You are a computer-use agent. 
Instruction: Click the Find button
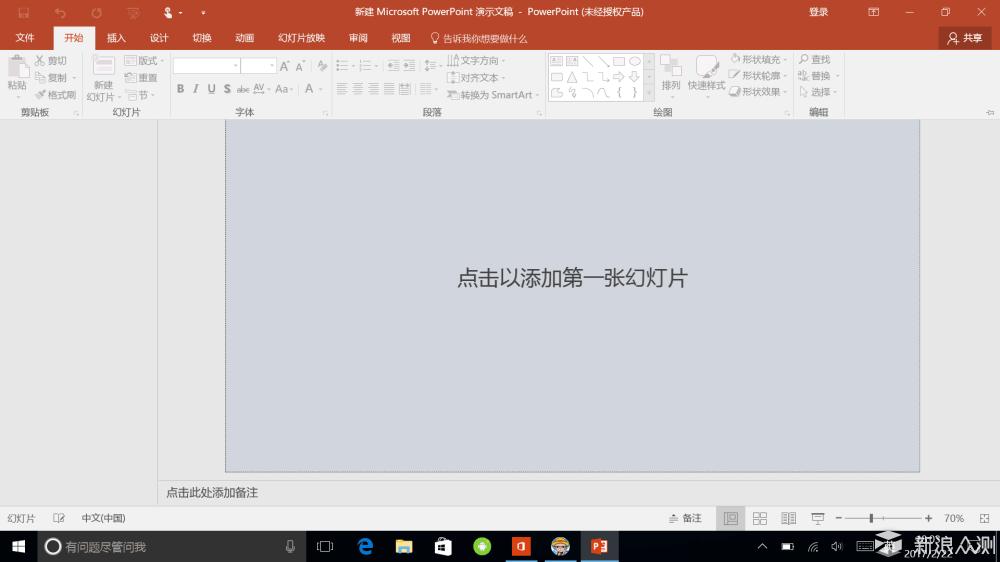[x=815, y=59]
